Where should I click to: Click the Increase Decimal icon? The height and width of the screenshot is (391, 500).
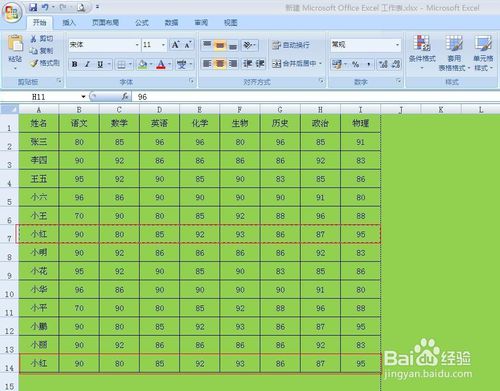383,64
